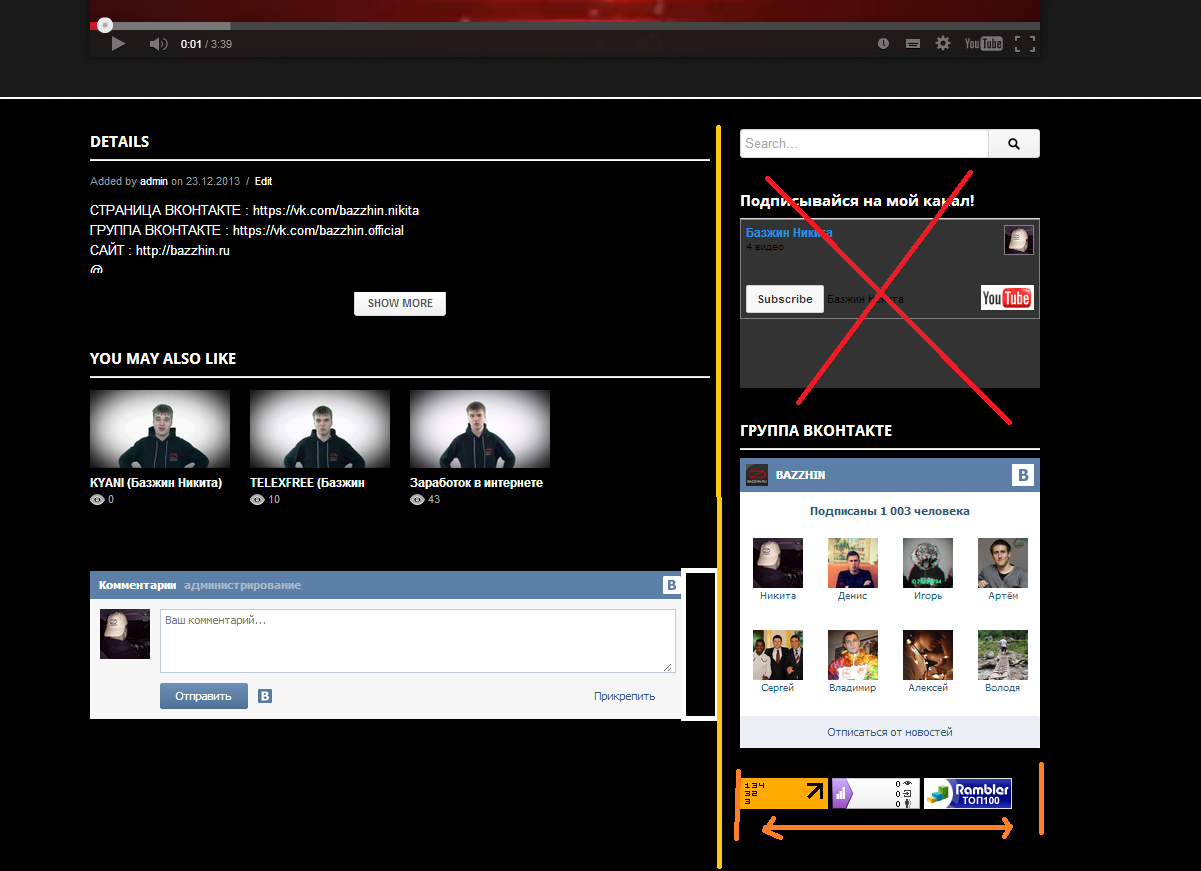Click VK icon next to Отправить
The height and width of the screenshot is (871, 1201).
(x=265, y=696)
